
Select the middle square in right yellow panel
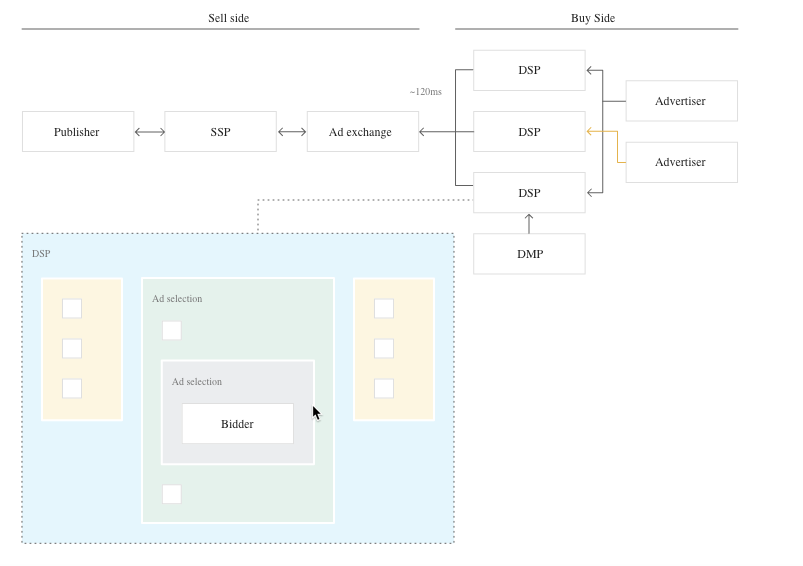[384, 348]
